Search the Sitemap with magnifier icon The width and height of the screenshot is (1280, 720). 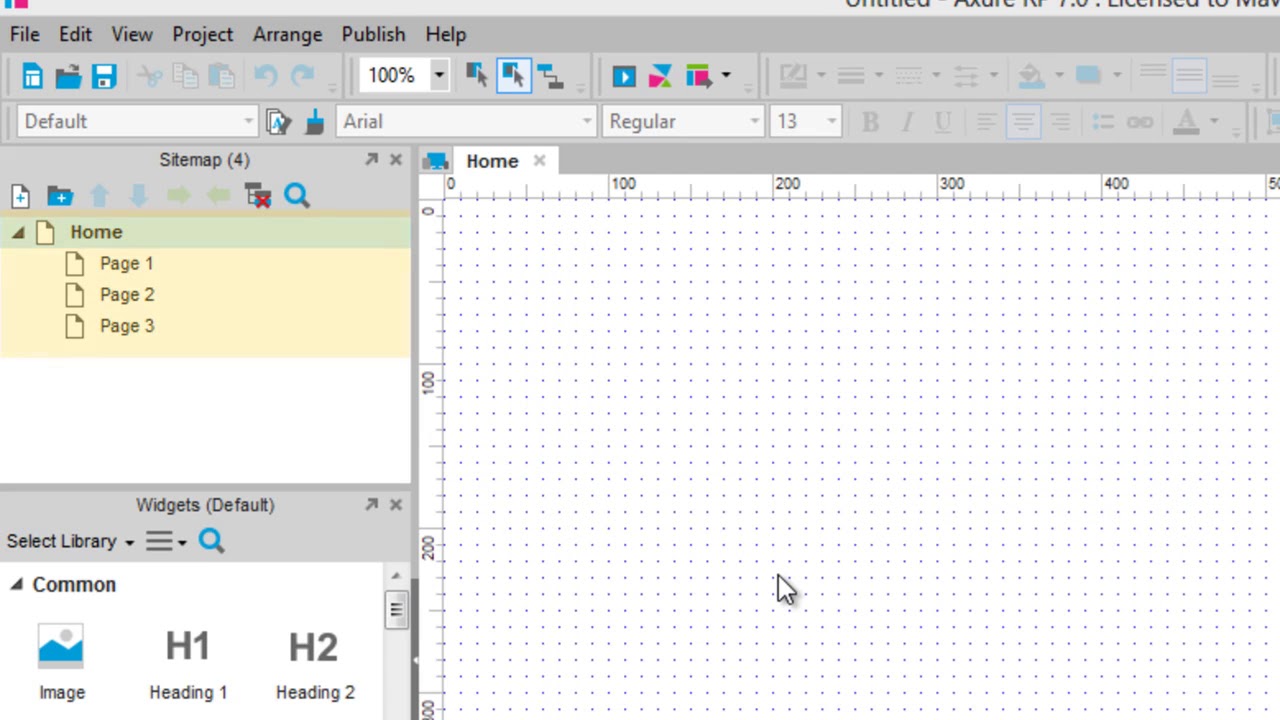pyautogui.click(x=297, y=196)
